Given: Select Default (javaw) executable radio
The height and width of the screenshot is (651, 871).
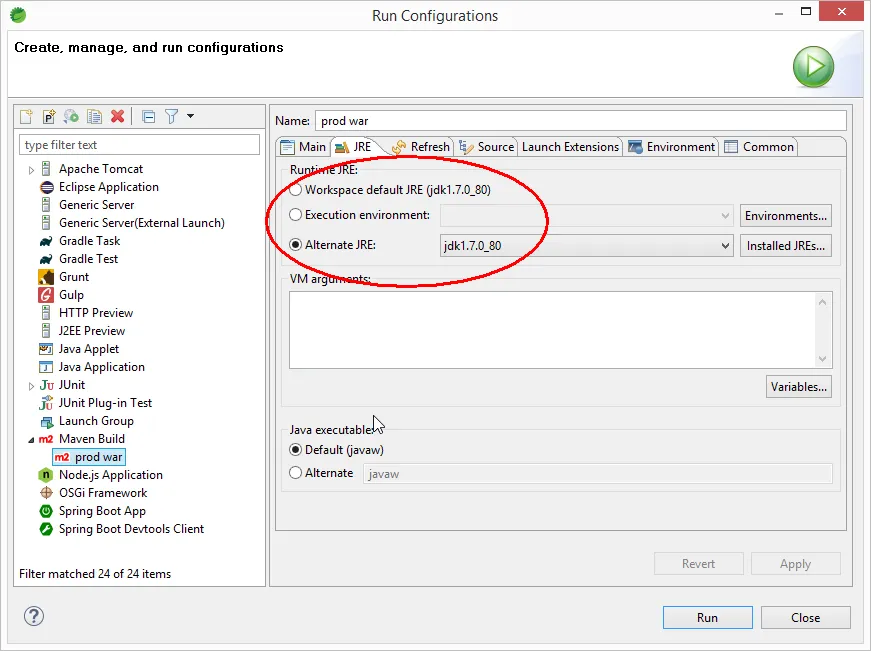Looking at the screenshot, I should tap(296, 450).
